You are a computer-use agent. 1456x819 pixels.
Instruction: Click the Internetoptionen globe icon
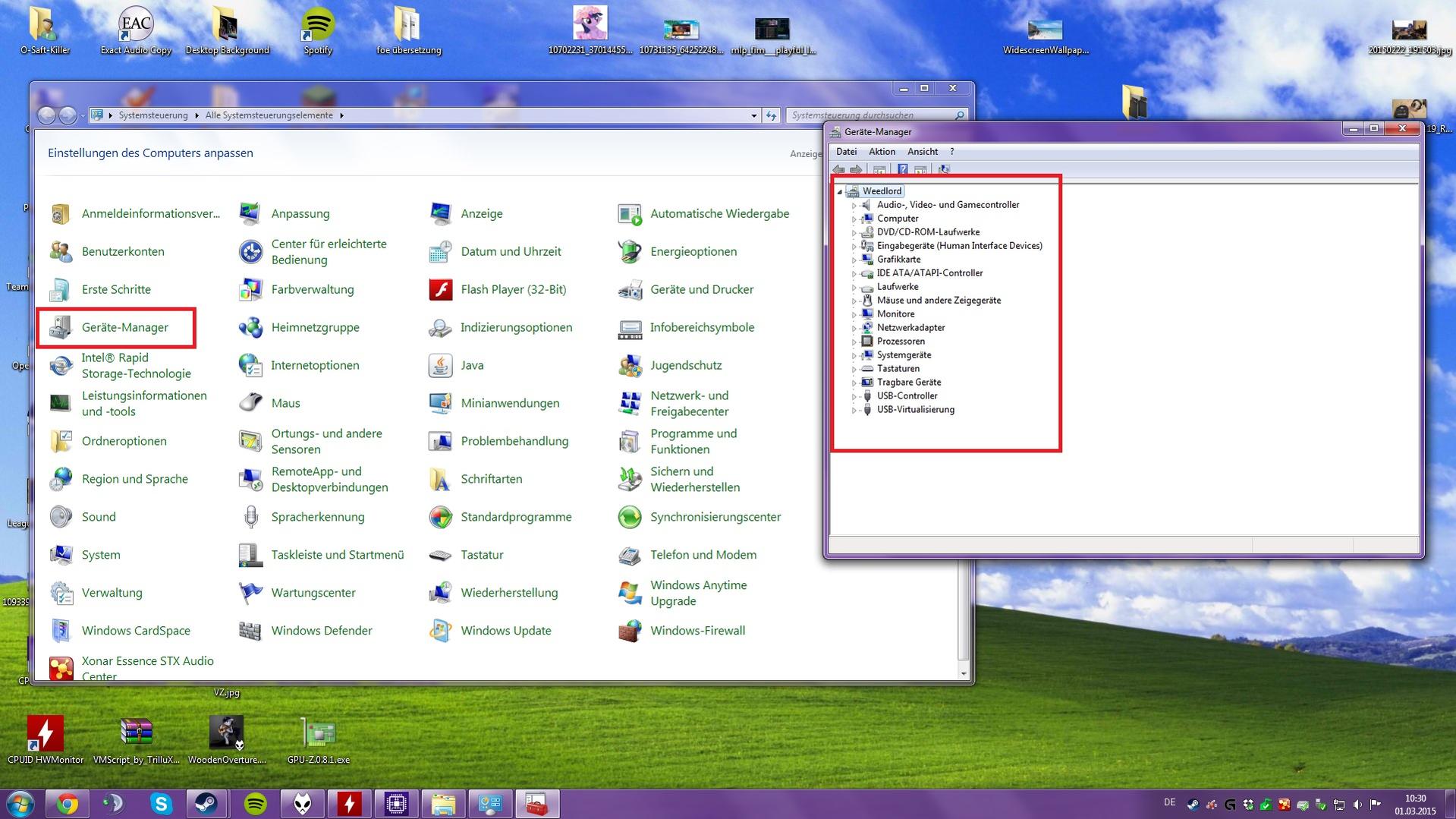250,365
